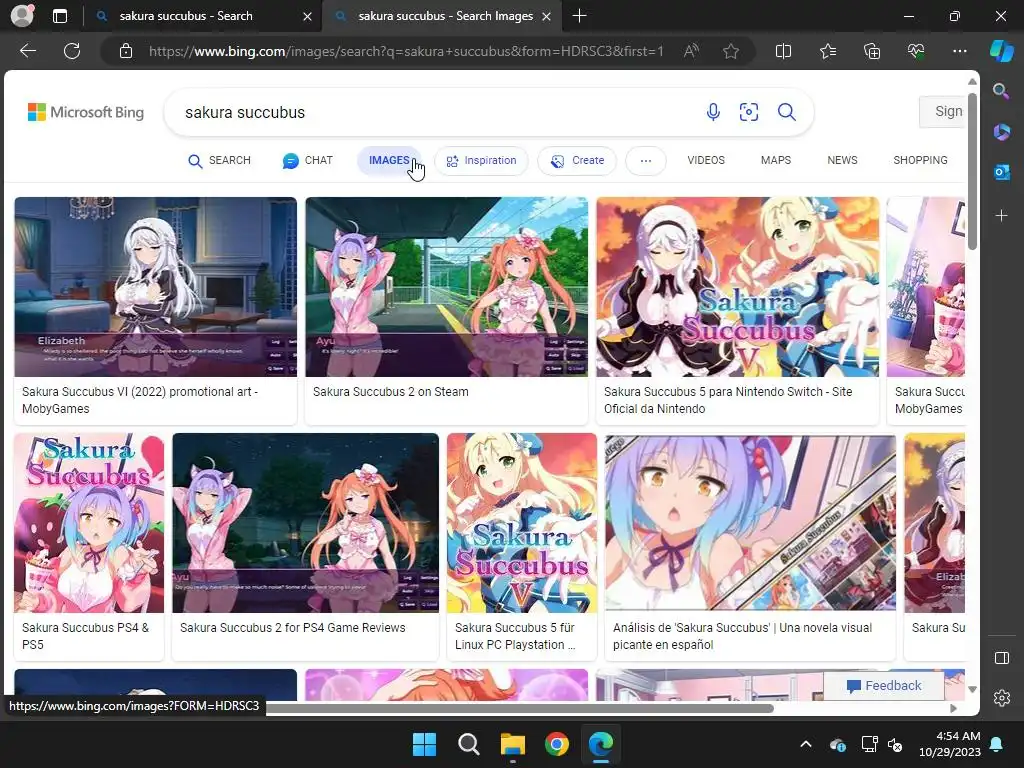1024x768 pixels.
Task: Open the clock showing 4:54 AM
Action: click(950, 744)
